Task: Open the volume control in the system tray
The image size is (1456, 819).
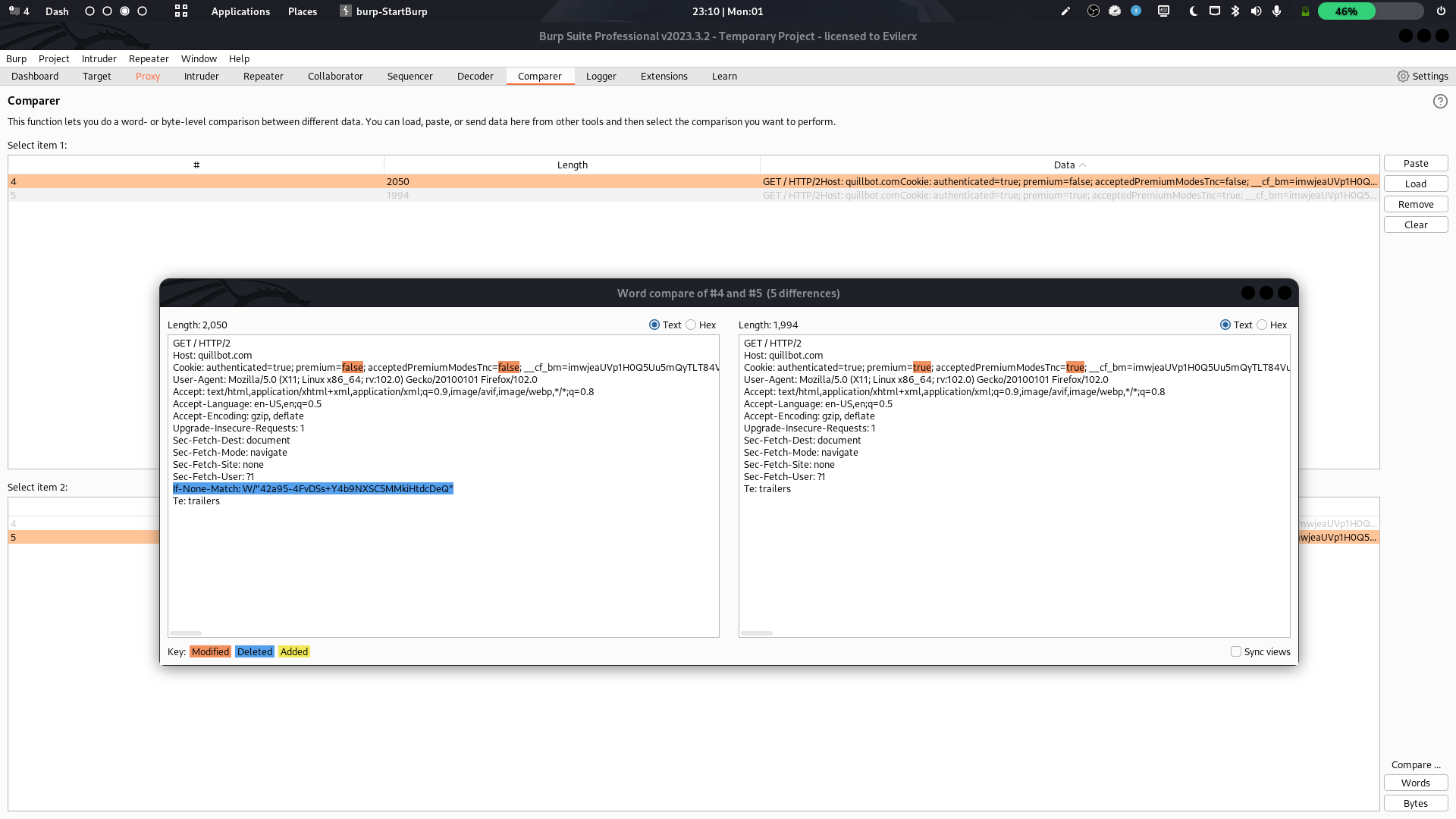Action: [1255, 11]
